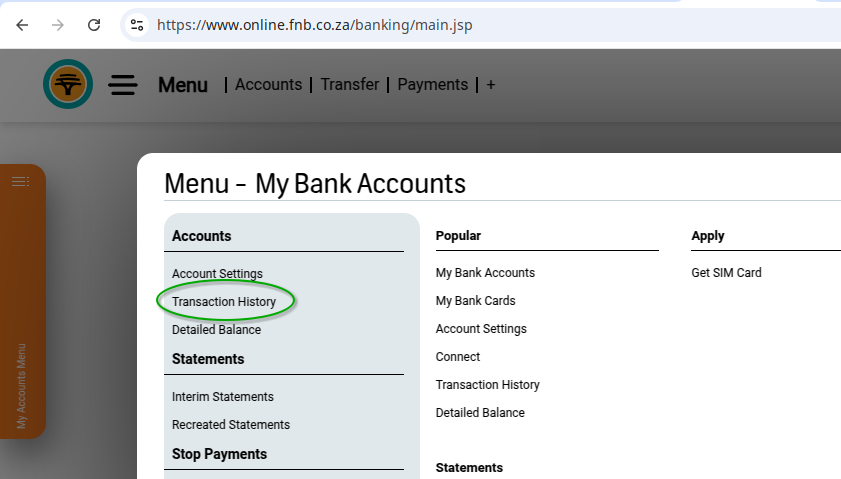Open Interim Statements link
This screenshot has width=841, height=479.
(223, 397)
